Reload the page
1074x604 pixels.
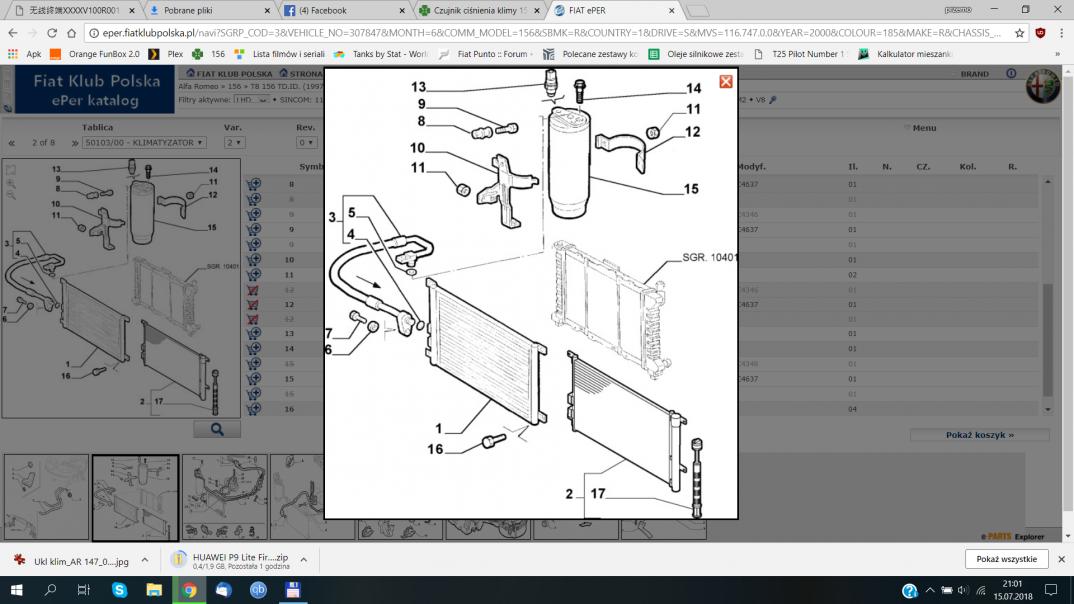point(52,33)
